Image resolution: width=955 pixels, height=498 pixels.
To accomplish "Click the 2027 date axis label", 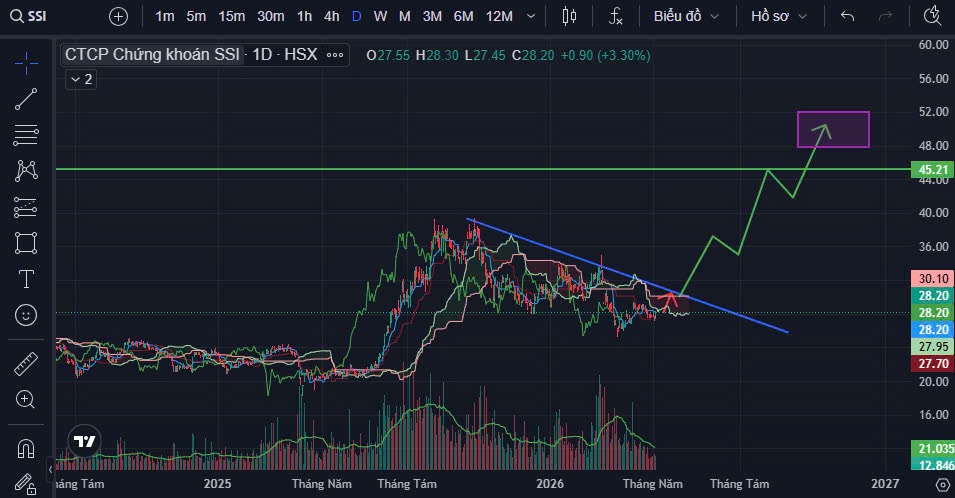I will point(885,483).
